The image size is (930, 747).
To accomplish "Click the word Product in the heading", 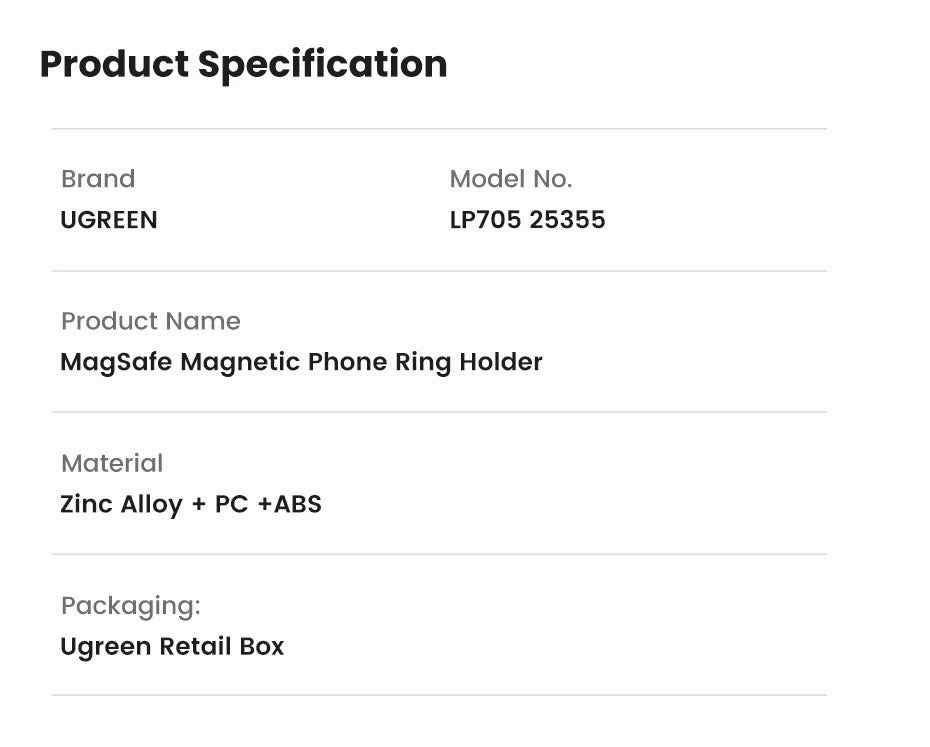I will point(114,64).
